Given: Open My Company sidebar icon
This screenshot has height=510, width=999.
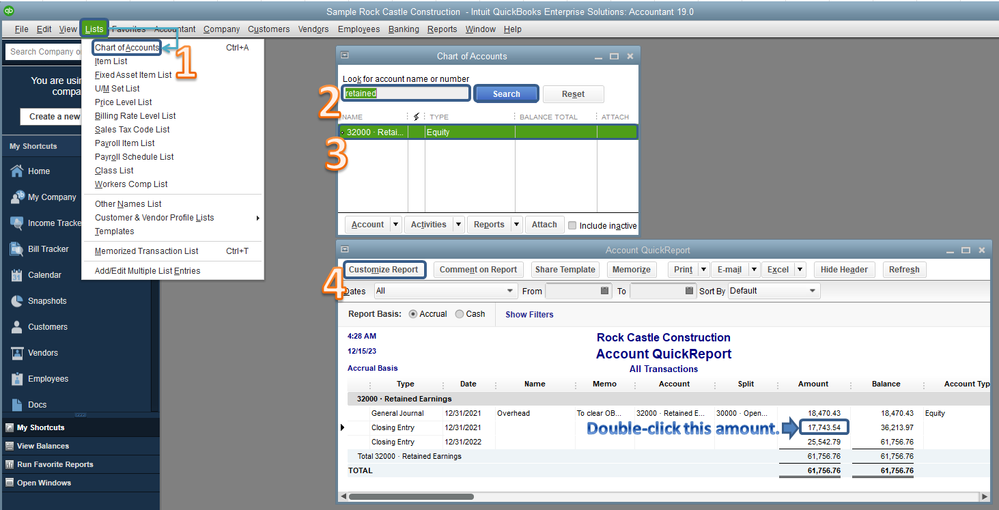Looking at the screenshot, I should pos(17,197).
